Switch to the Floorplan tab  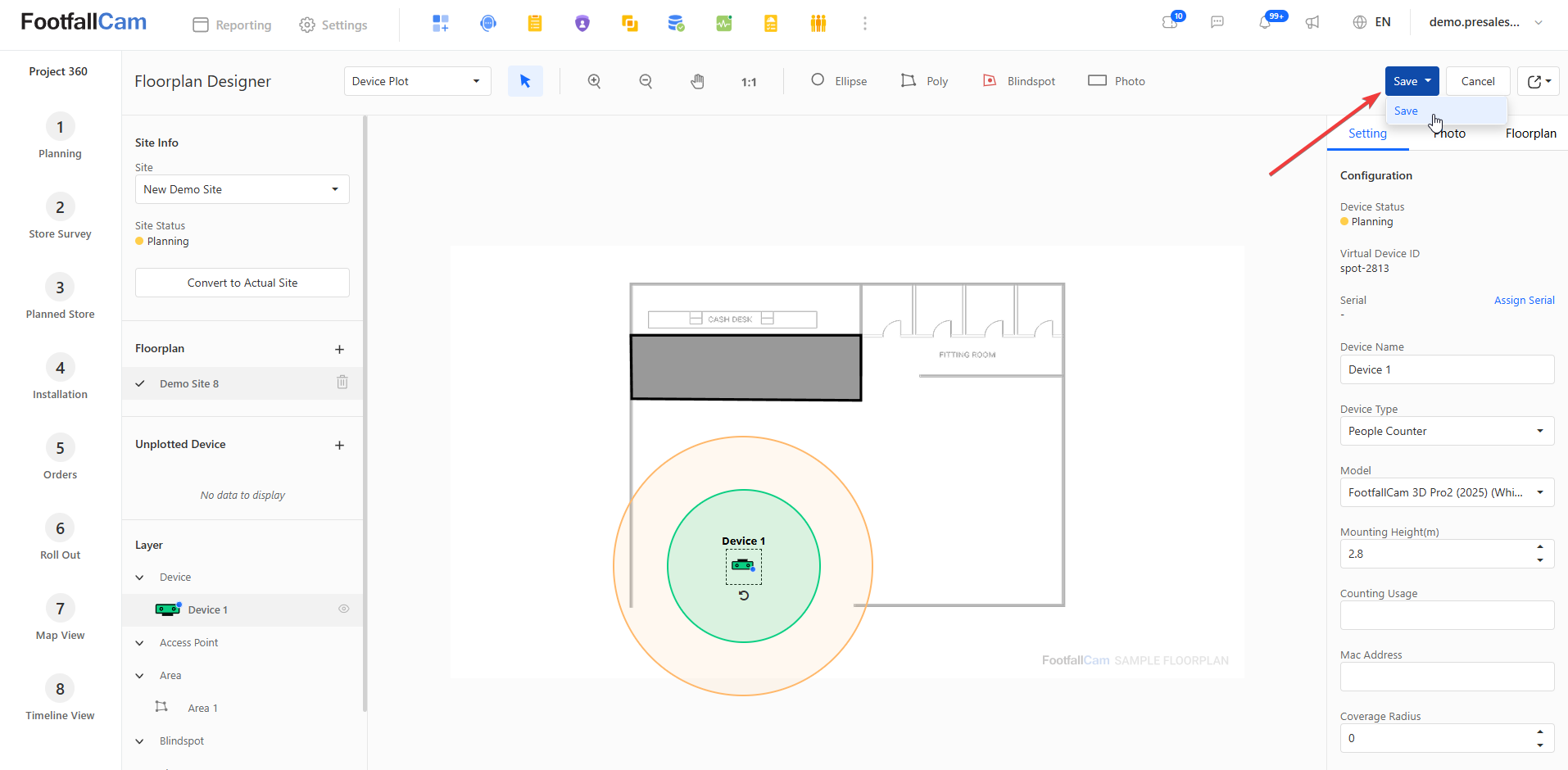[1530, 134]
